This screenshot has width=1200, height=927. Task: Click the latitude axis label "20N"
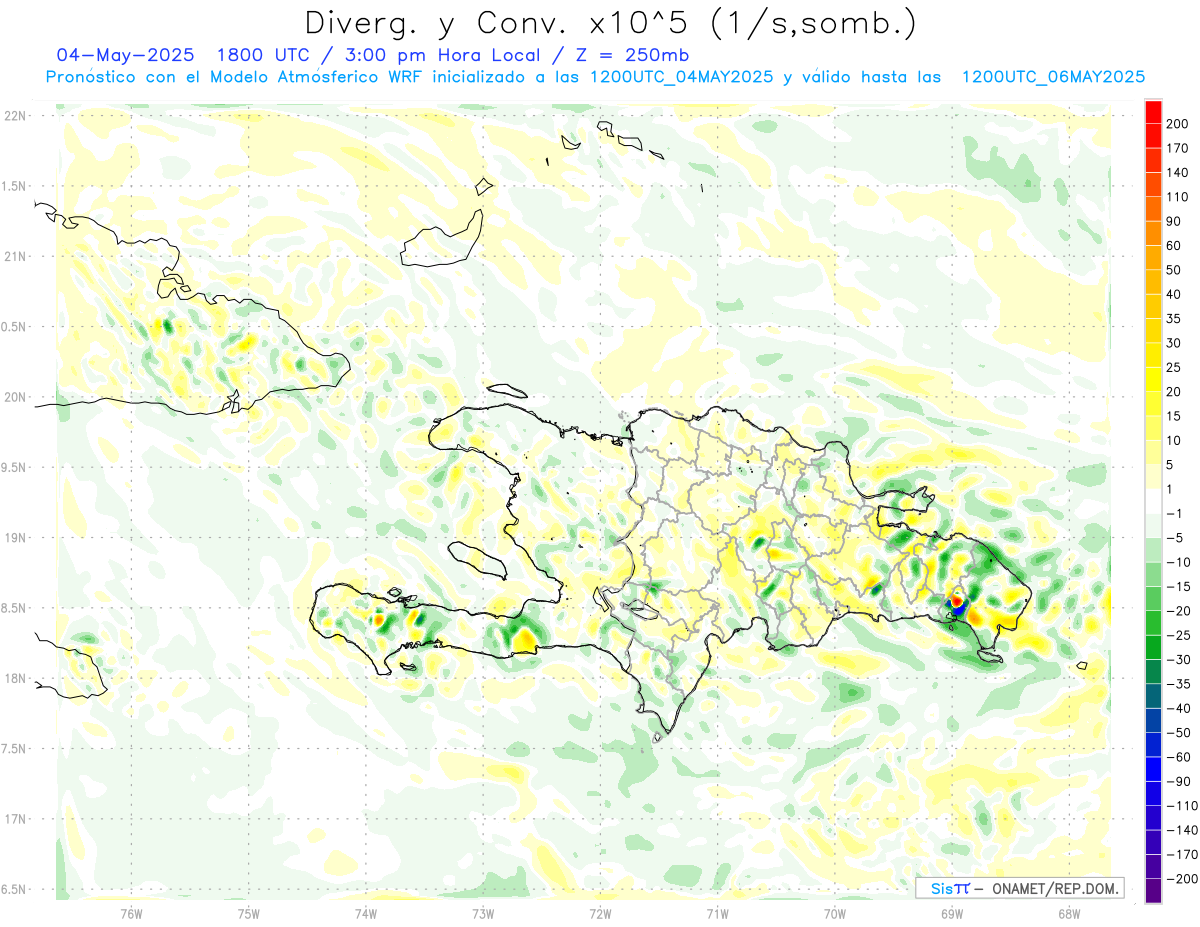point(15,397)
